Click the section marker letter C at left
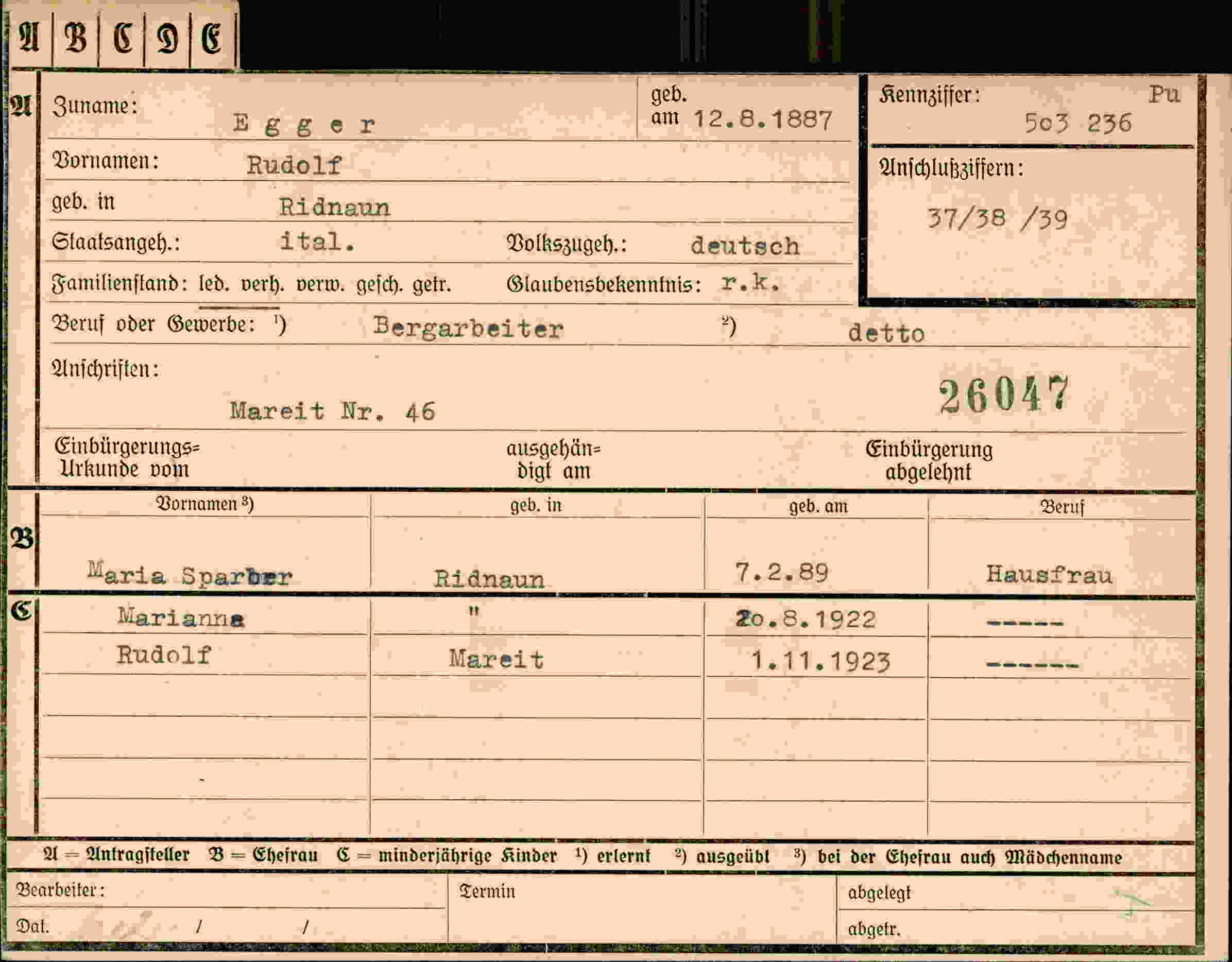Screen dimensions: 1232x962 point(22,611)
